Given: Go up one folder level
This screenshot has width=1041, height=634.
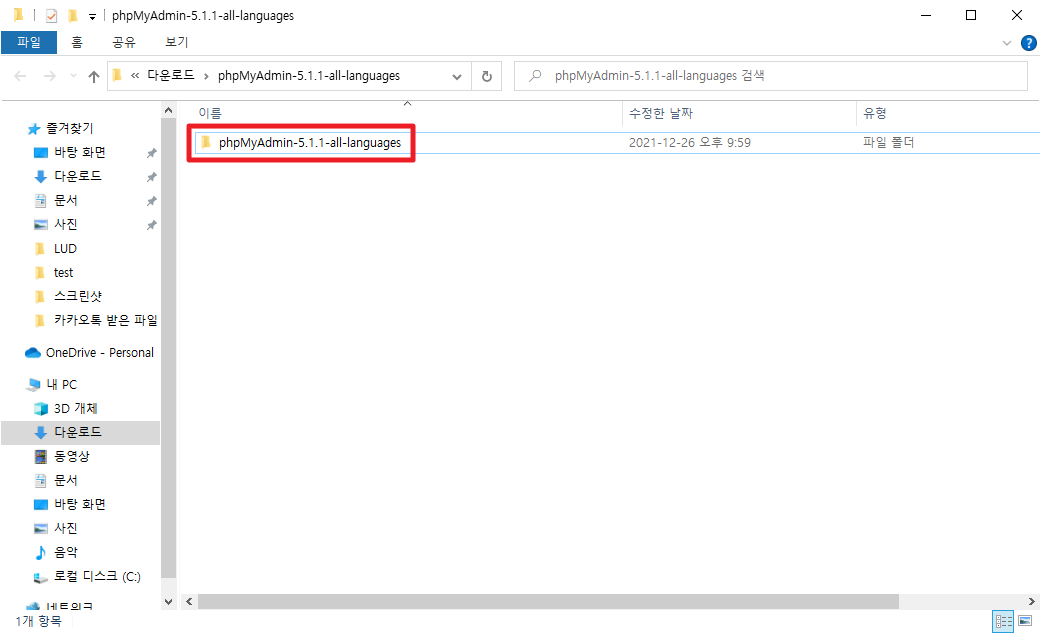Looking at the screenshot, I should tap(94, 76).
